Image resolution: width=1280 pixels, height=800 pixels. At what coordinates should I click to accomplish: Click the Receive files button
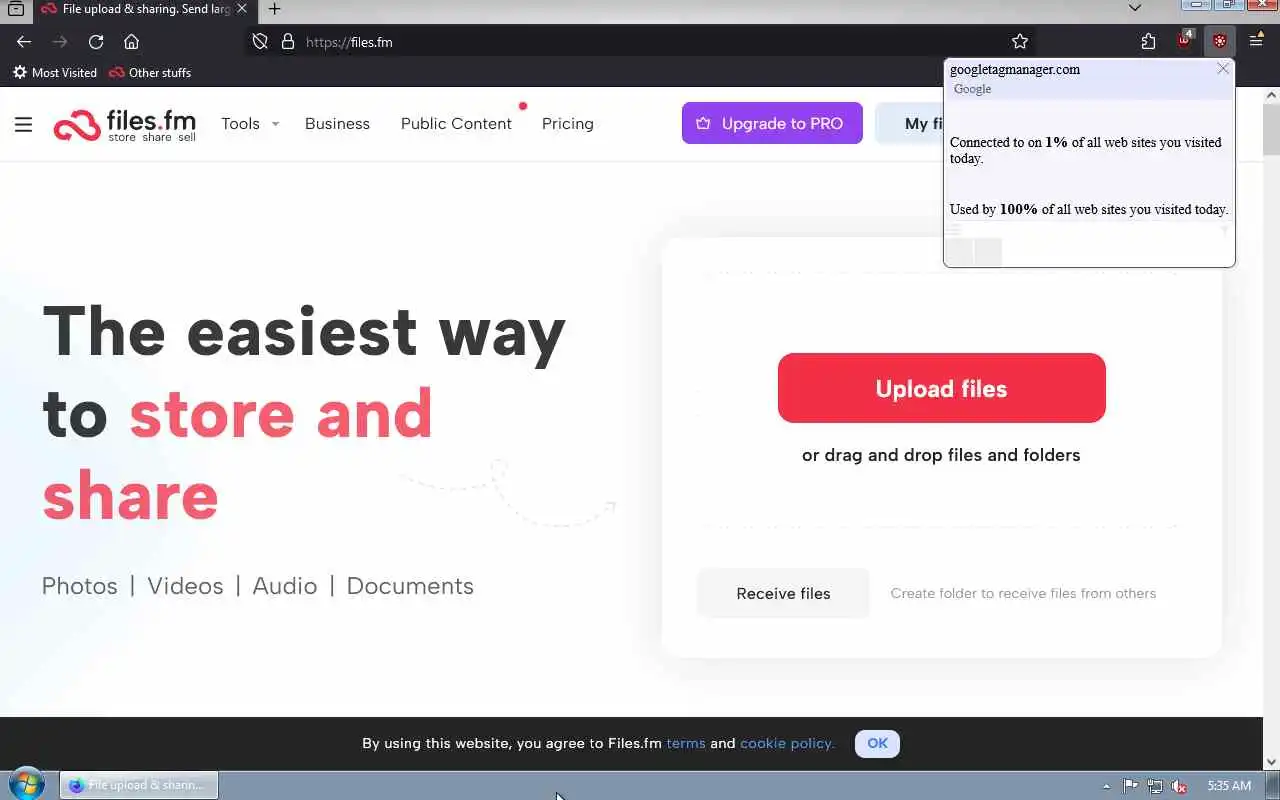coord(783,593)
